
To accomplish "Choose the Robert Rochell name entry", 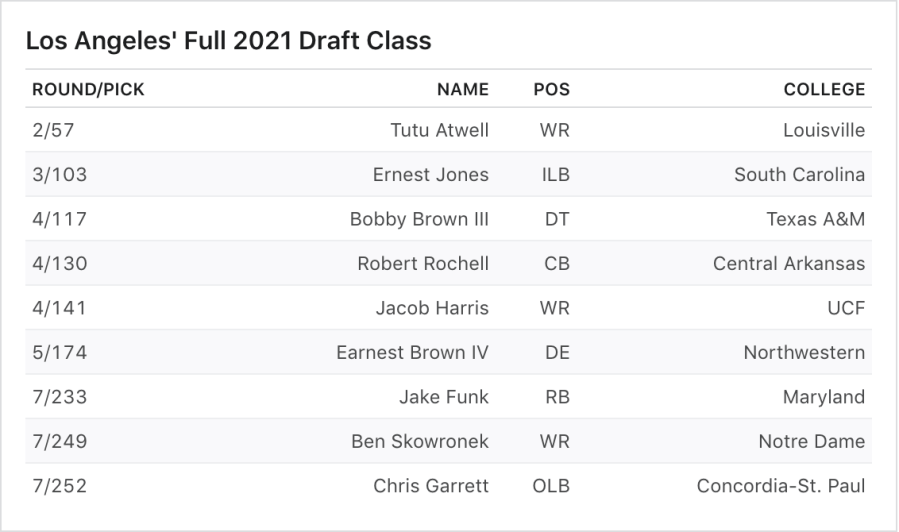I will coord(423,264).
